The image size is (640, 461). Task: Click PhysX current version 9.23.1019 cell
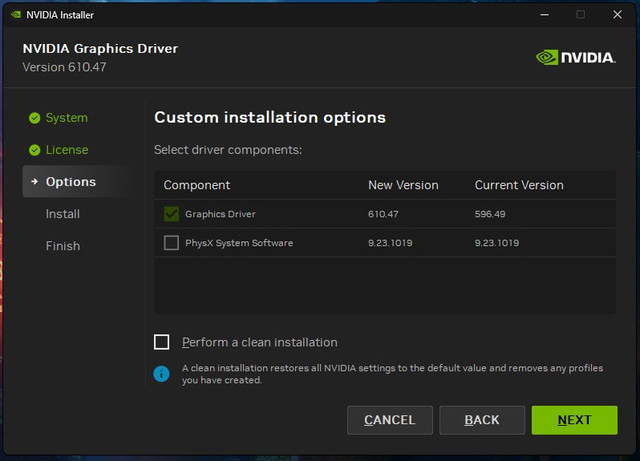click(497, 243)
